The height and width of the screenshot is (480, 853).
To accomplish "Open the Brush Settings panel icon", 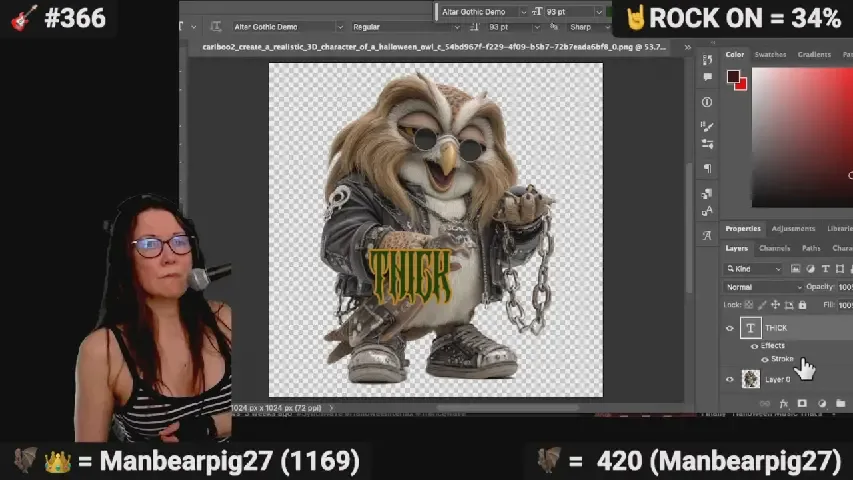I will [x=707, y=126].
